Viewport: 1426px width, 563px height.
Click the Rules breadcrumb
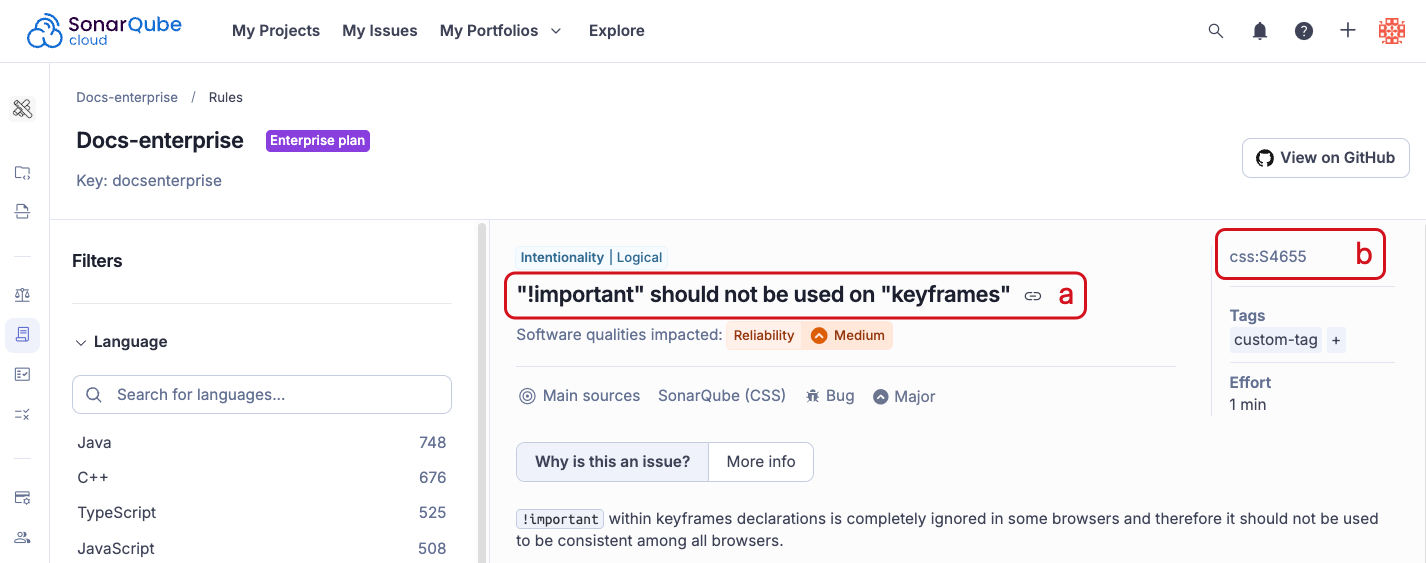(226, 98)
